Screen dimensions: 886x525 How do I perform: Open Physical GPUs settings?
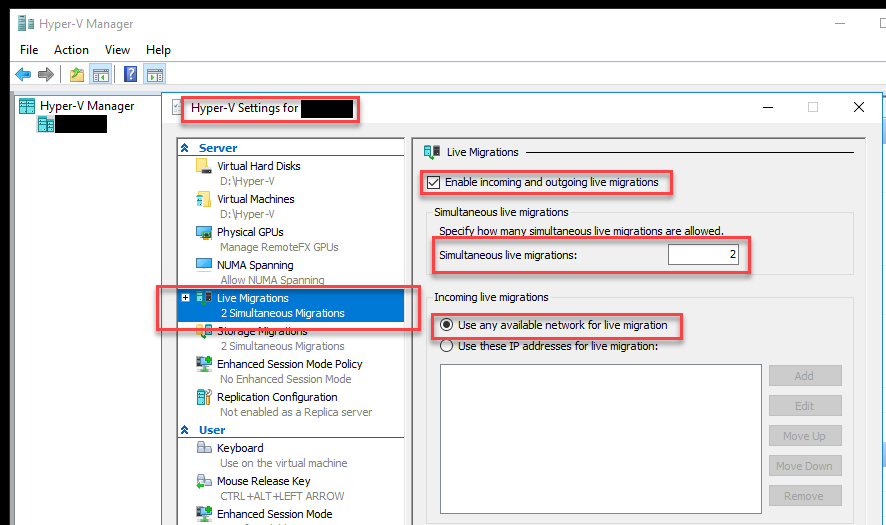250,232
